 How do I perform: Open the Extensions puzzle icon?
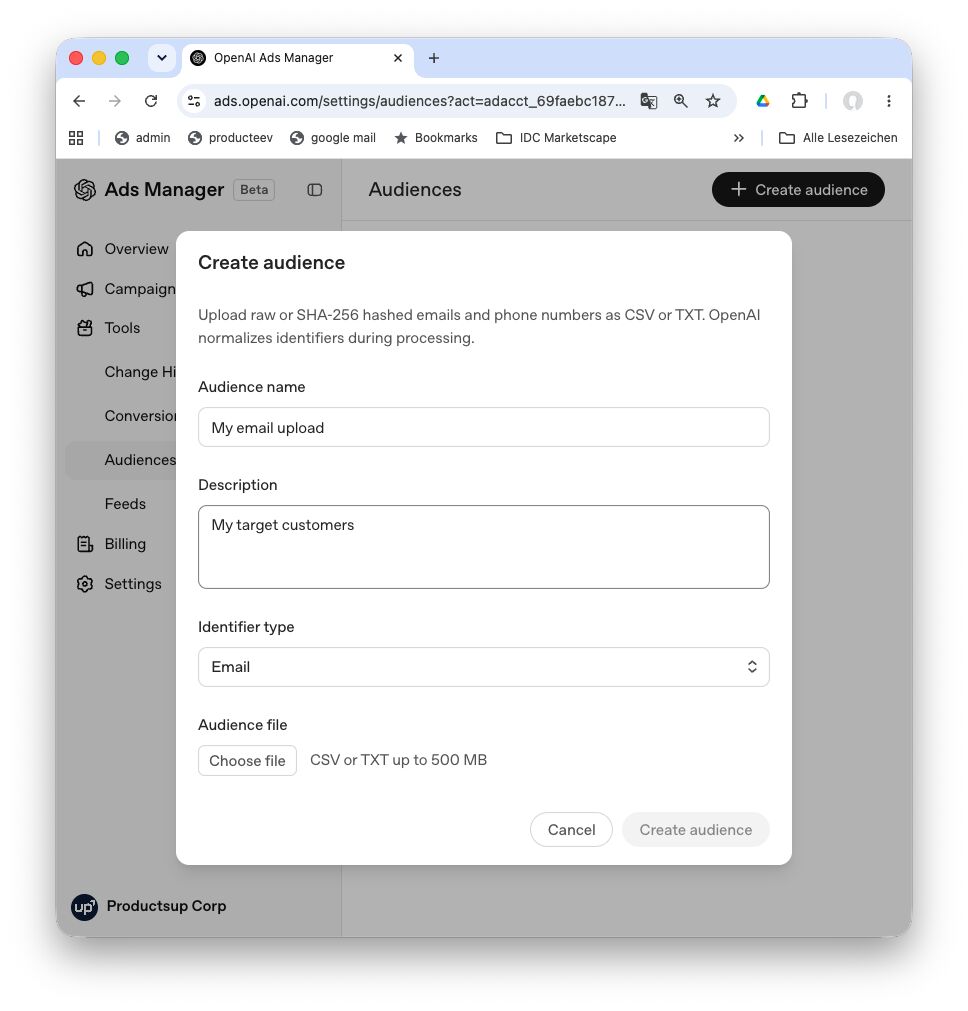click(x=799, y=101)
